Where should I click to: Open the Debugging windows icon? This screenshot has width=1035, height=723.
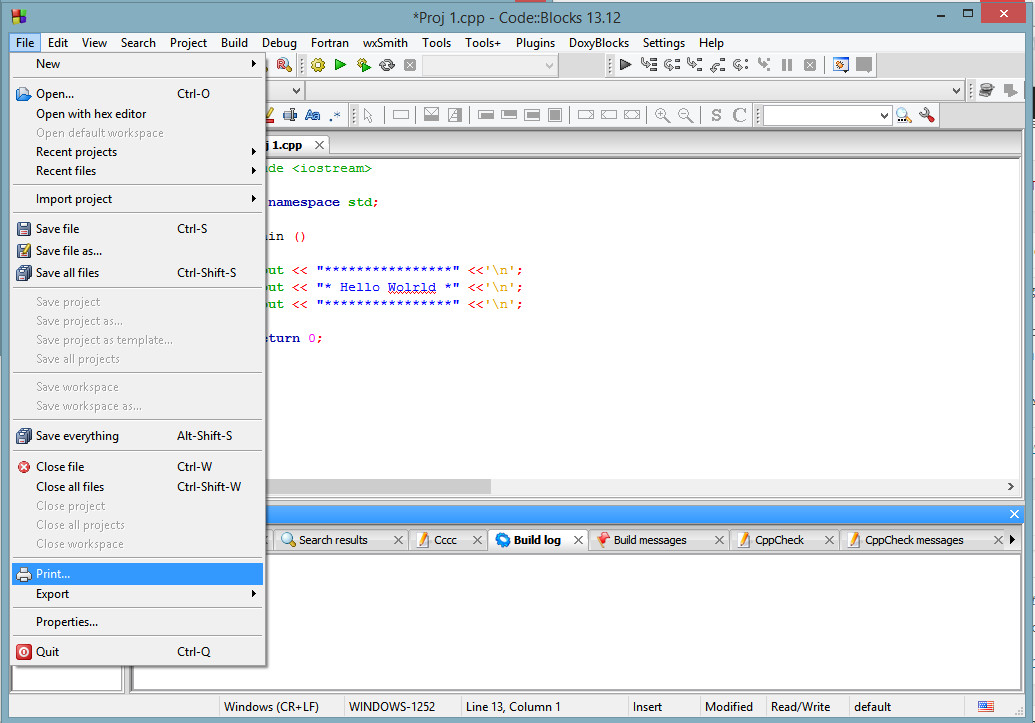coord(840,65)
